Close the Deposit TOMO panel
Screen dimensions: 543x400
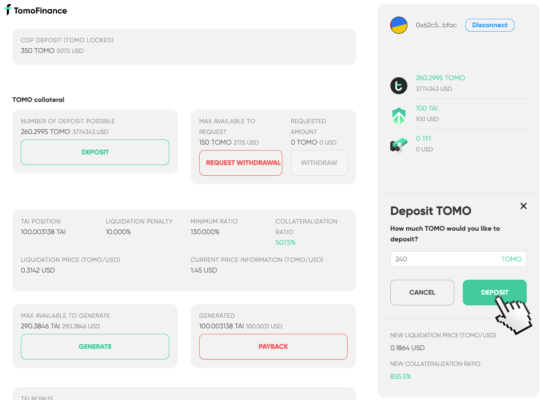click(x=523, y=206)
